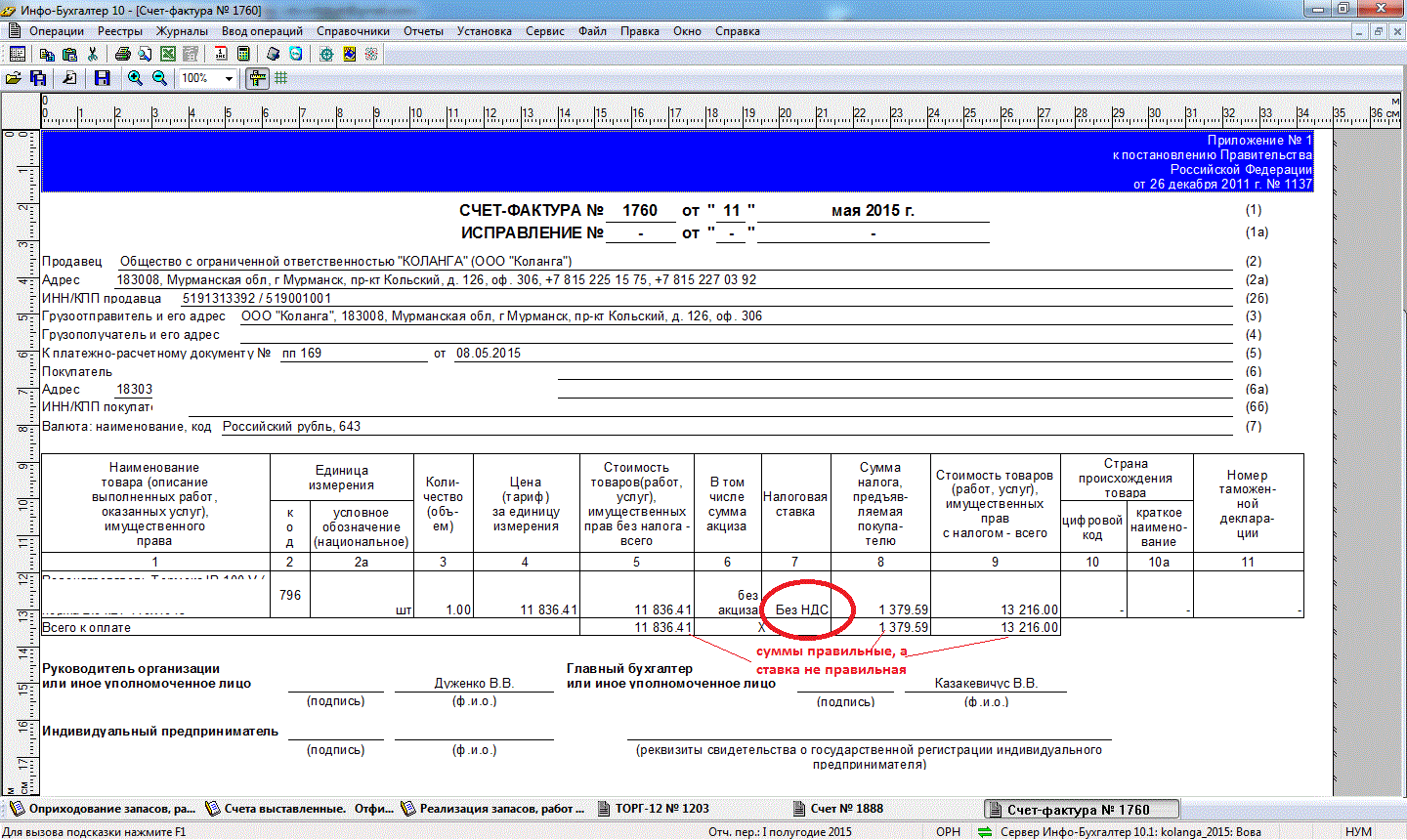Click the invoice number 1760 field
The image size is (1407, 840).
[640, 211]
